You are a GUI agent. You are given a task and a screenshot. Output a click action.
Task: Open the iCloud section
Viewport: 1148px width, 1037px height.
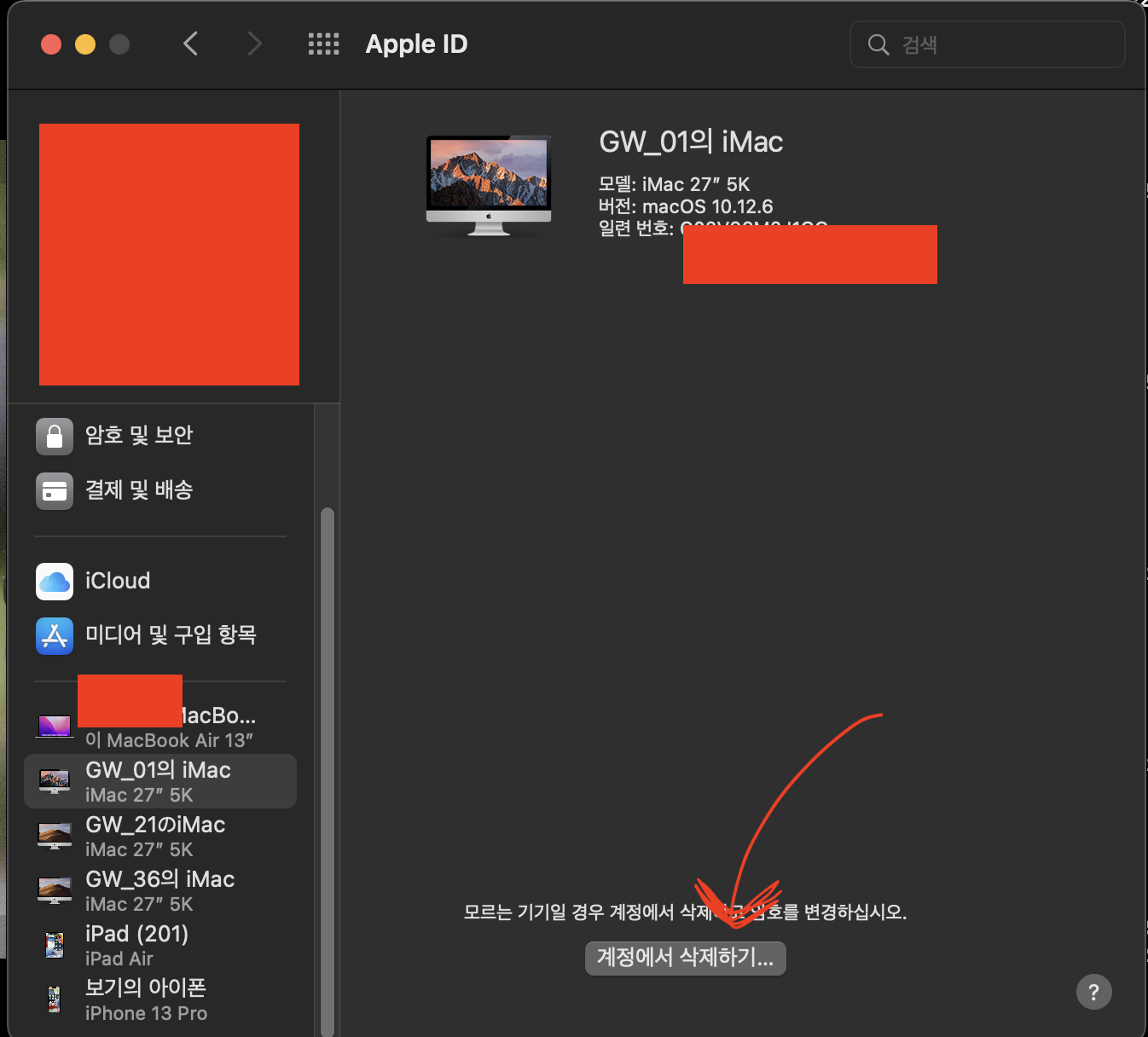coord(160,581)
